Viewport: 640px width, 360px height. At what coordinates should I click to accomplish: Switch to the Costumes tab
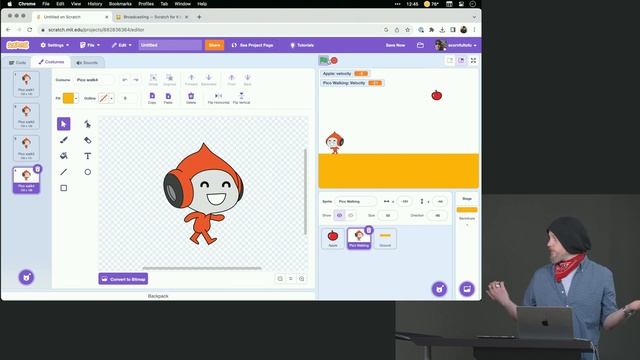51,62
